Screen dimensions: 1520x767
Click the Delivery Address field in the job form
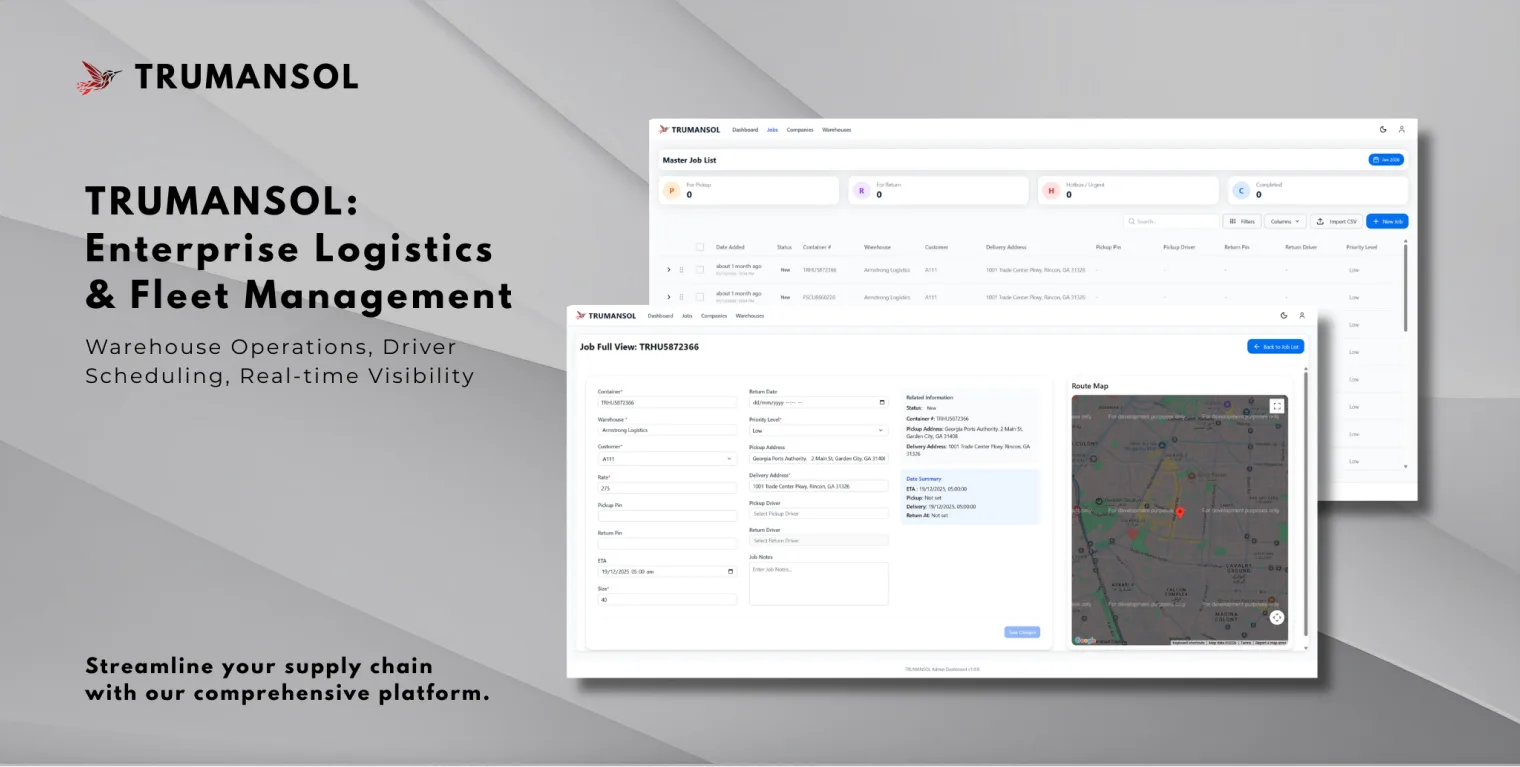818,486
